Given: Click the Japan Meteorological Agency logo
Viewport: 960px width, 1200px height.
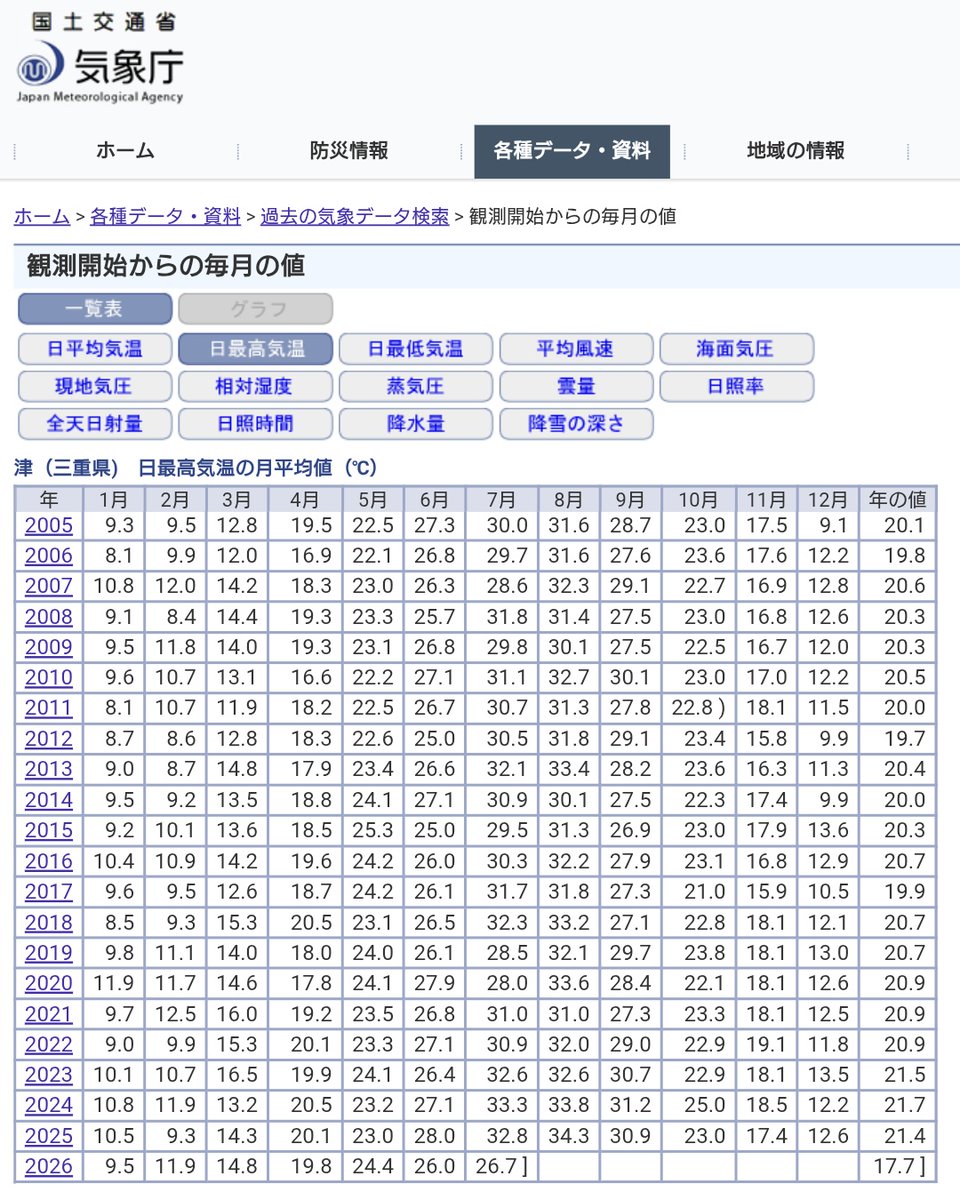Looking at the screenshot, I should [x=100, y=59].
